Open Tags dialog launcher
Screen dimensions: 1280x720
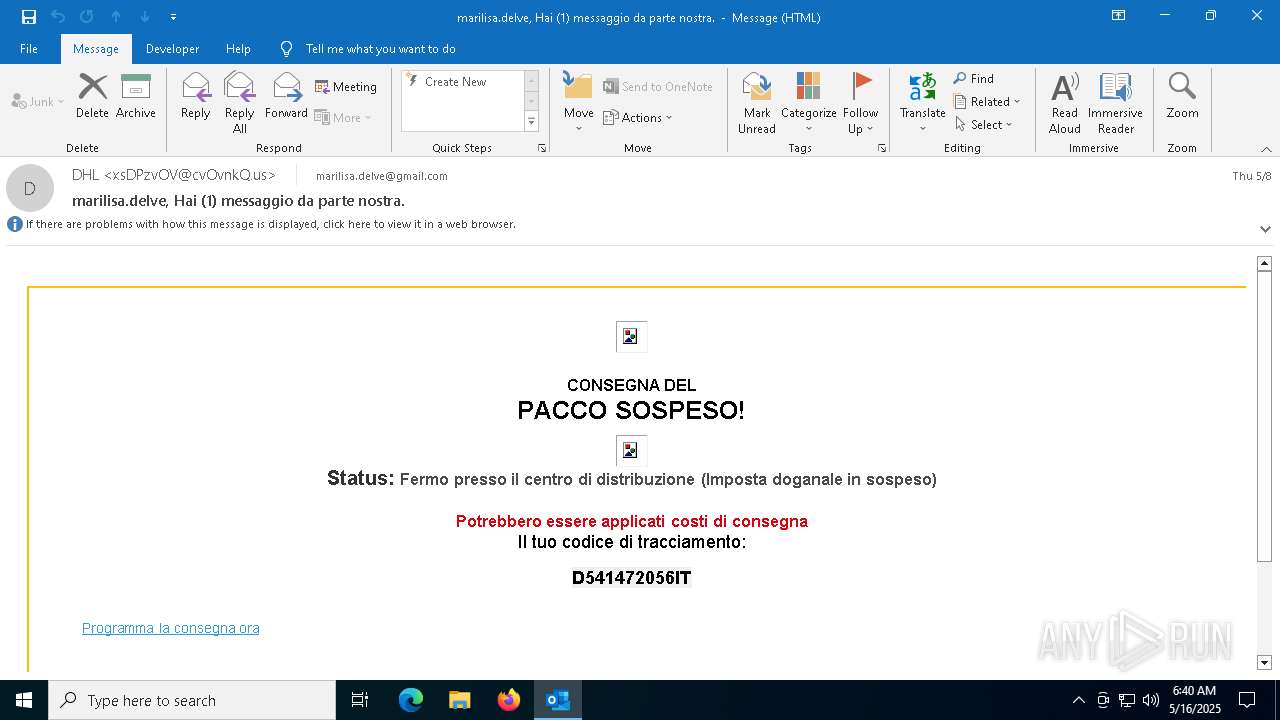coord(882,148)
